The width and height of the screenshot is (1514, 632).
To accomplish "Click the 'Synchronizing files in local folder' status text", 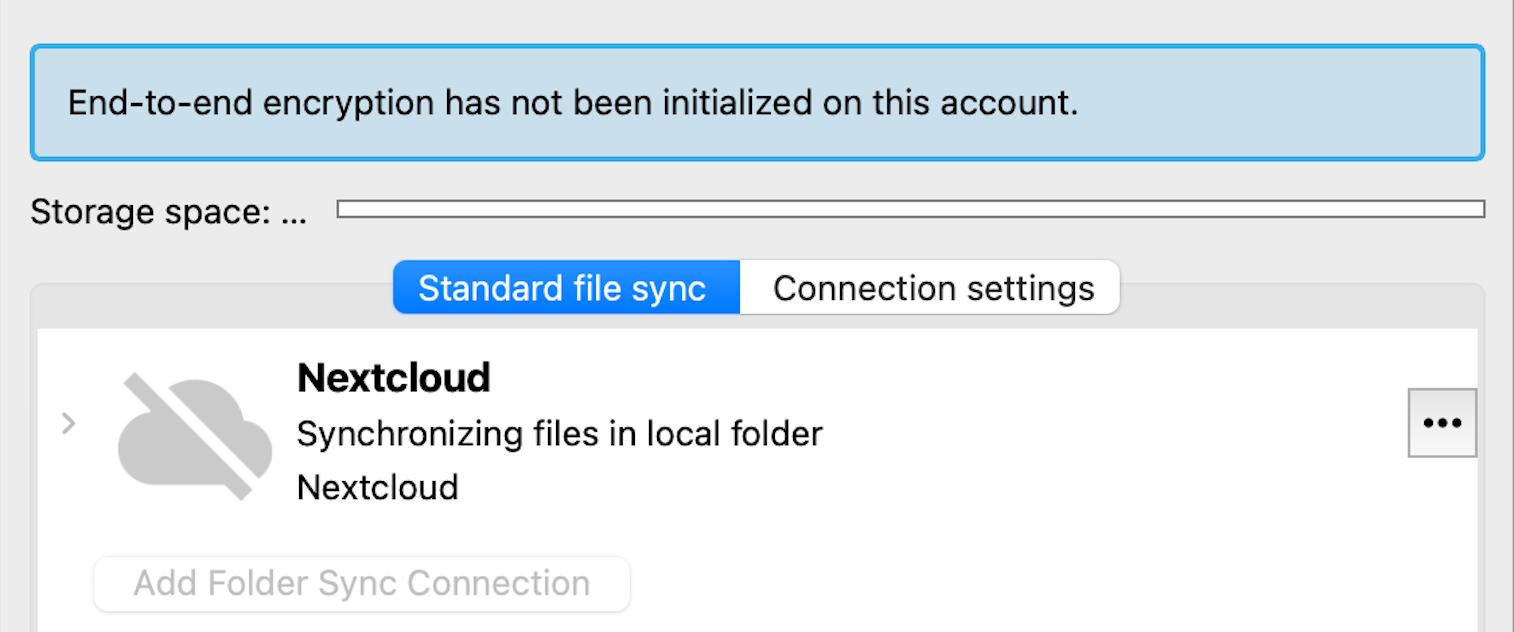I will (559, 434).
